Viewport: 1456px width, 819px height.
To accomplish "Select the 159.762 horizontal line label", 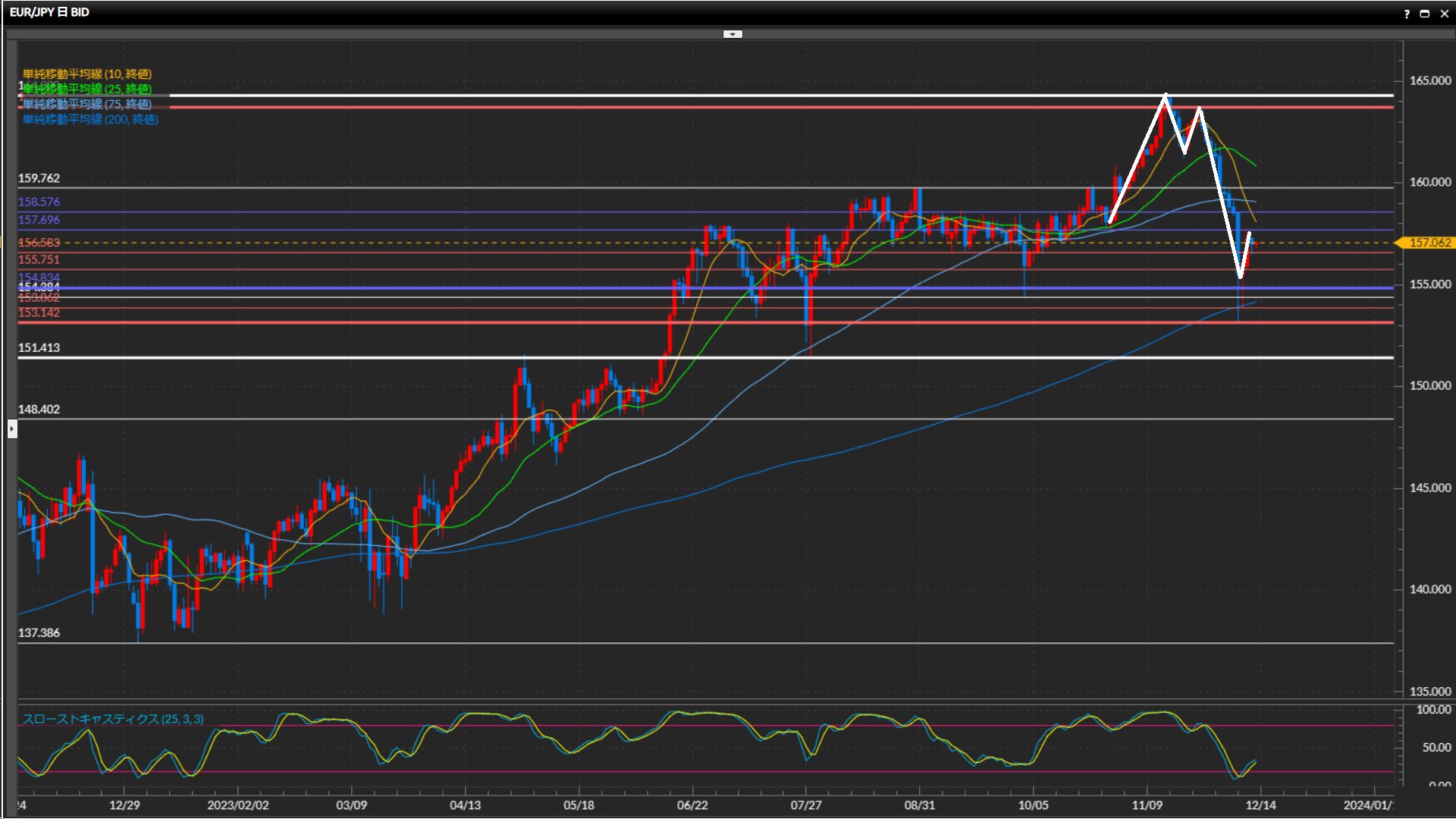I will click(x=39, y=178).
